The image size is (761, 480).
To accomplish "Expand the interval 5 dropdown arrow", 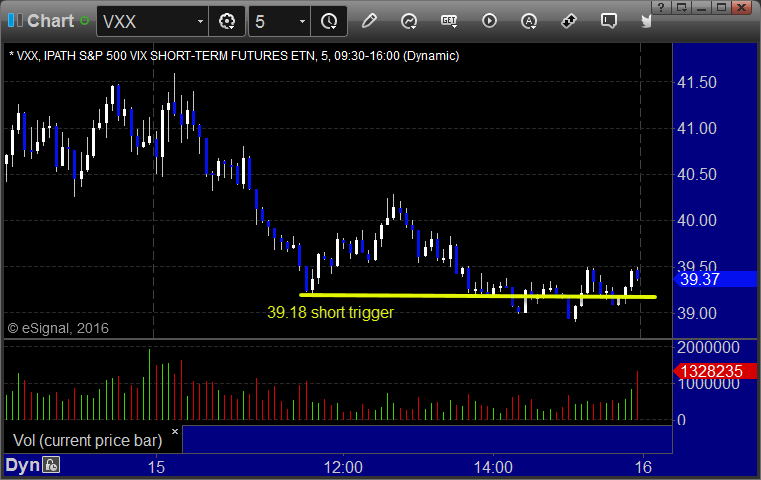I will coord(302,21).
